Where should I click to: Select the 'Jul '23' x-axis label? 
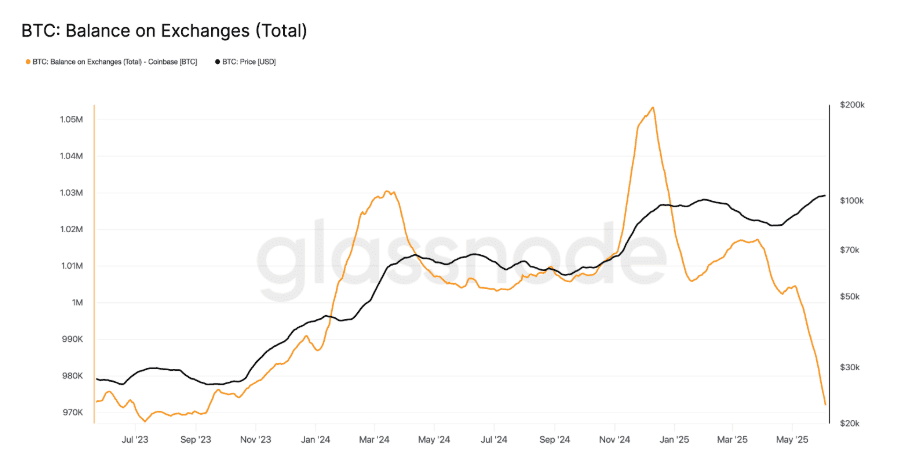coord(135,439)
